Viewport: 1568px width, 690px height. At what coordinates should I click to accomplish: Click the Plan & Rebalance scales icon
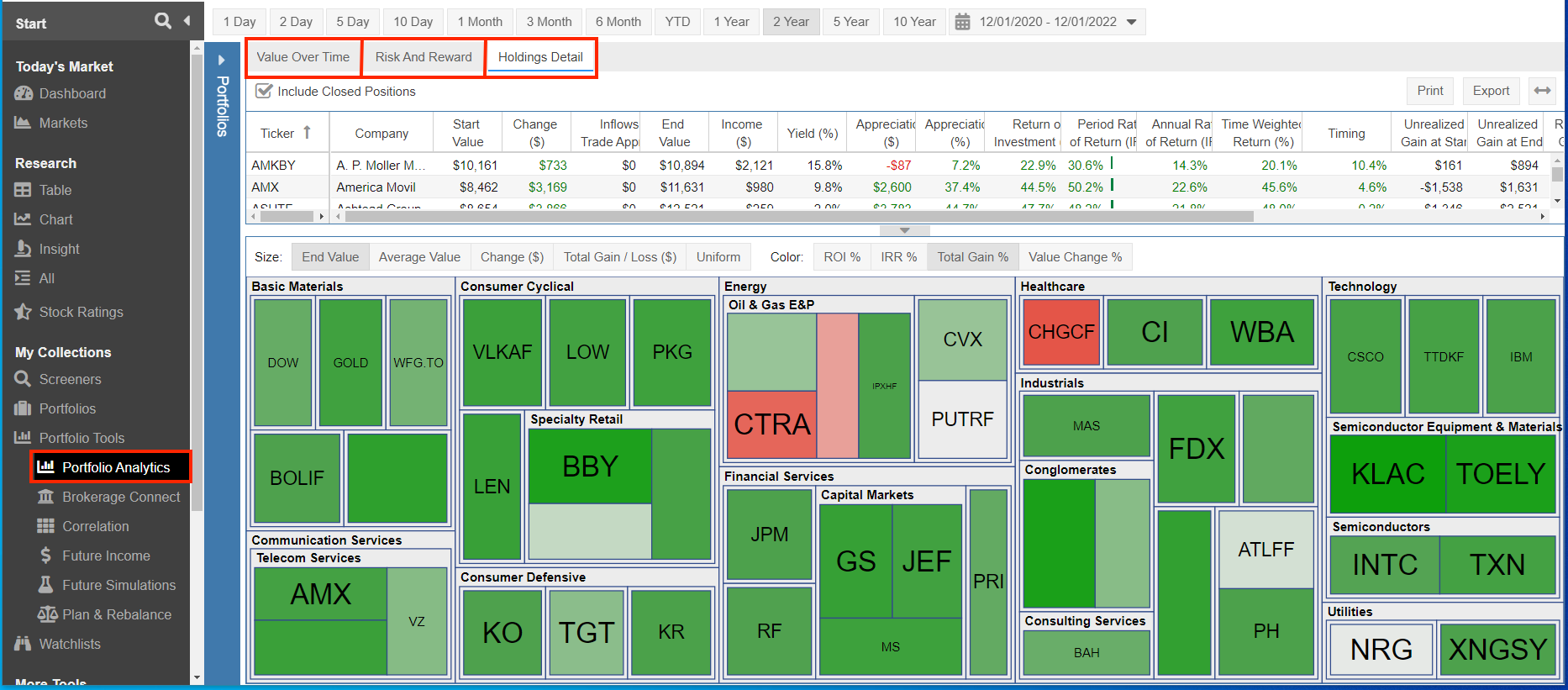click(47, 614)
